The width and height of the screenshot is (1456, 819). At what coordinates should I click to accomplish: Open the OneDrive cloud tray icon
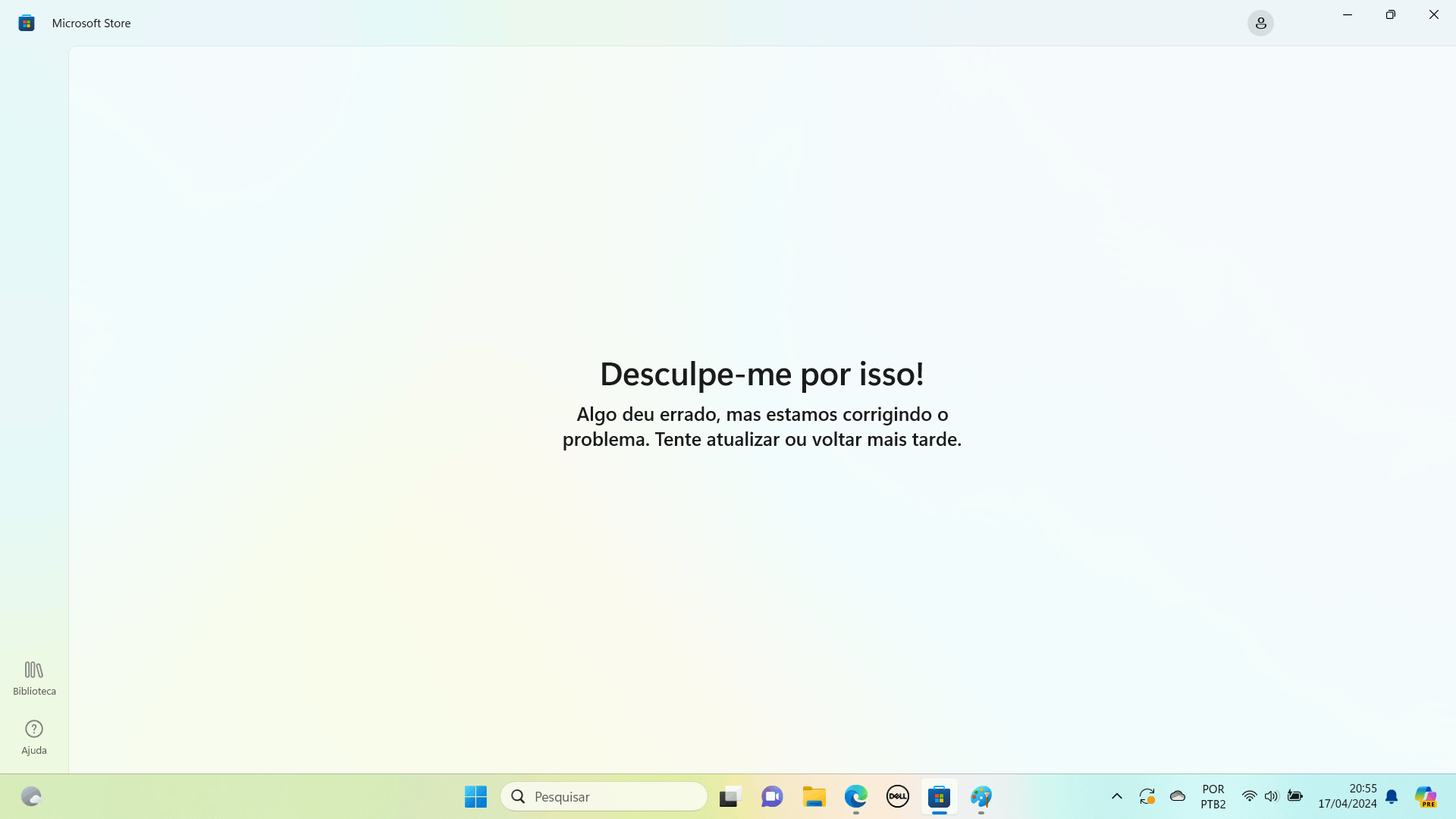[1177, 796]
